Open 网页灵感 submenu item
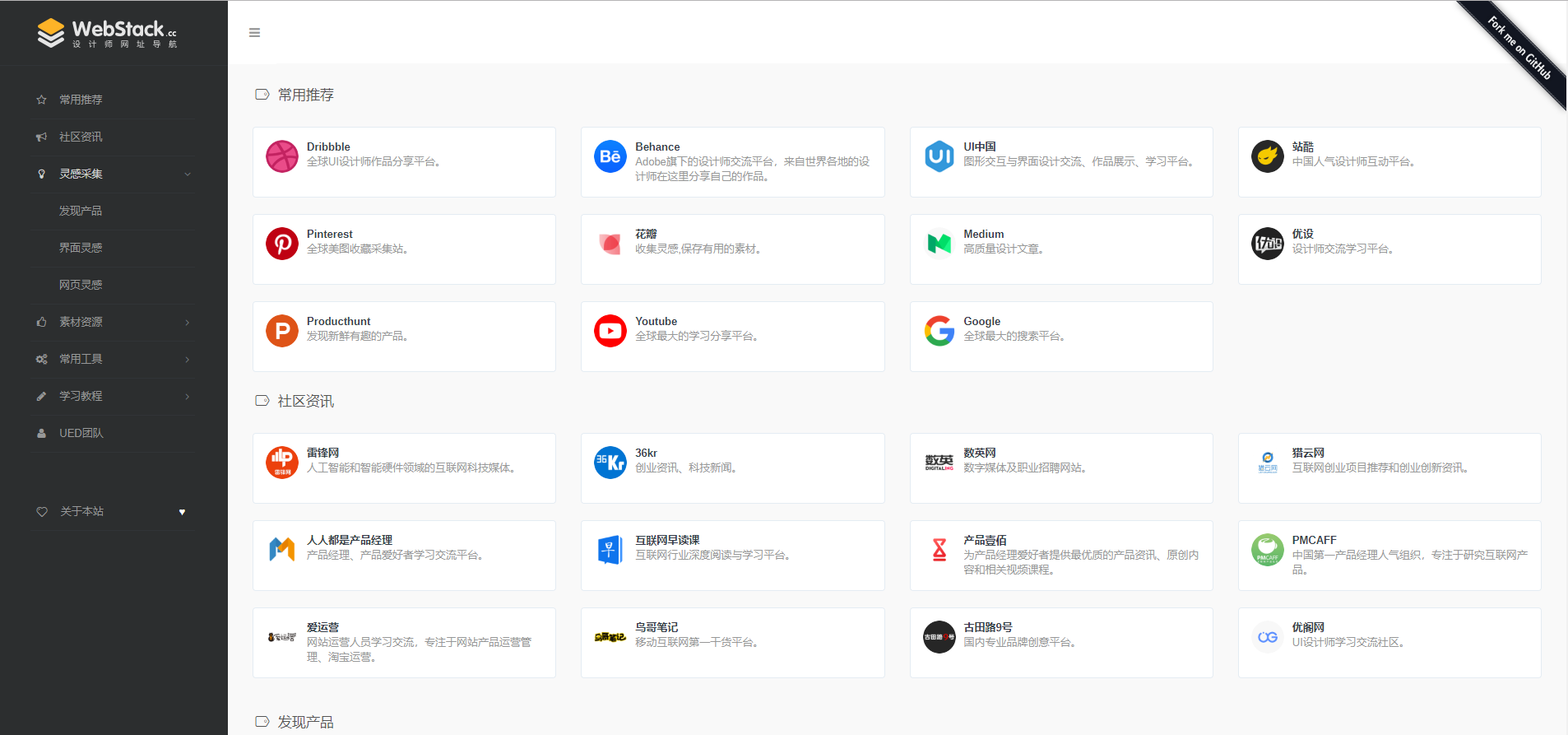Viewport: 1568px width, 735px height. coord(81,285)
